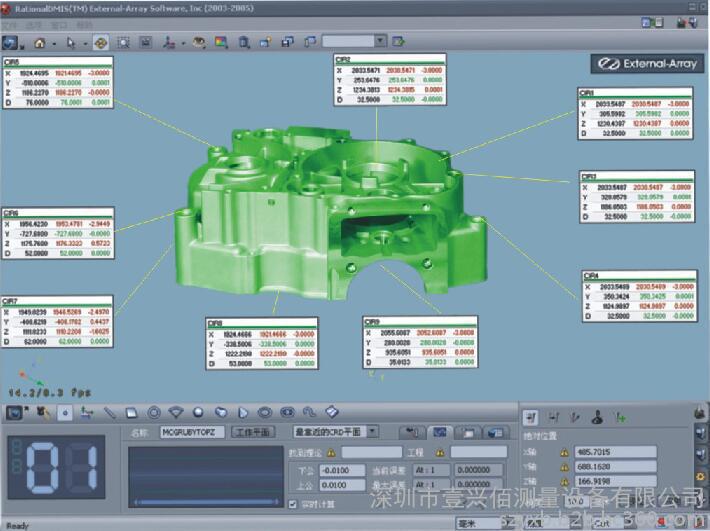710x531 pixels.
Task: Open the first menu in the menu bar
Action: tap(12, 22)
